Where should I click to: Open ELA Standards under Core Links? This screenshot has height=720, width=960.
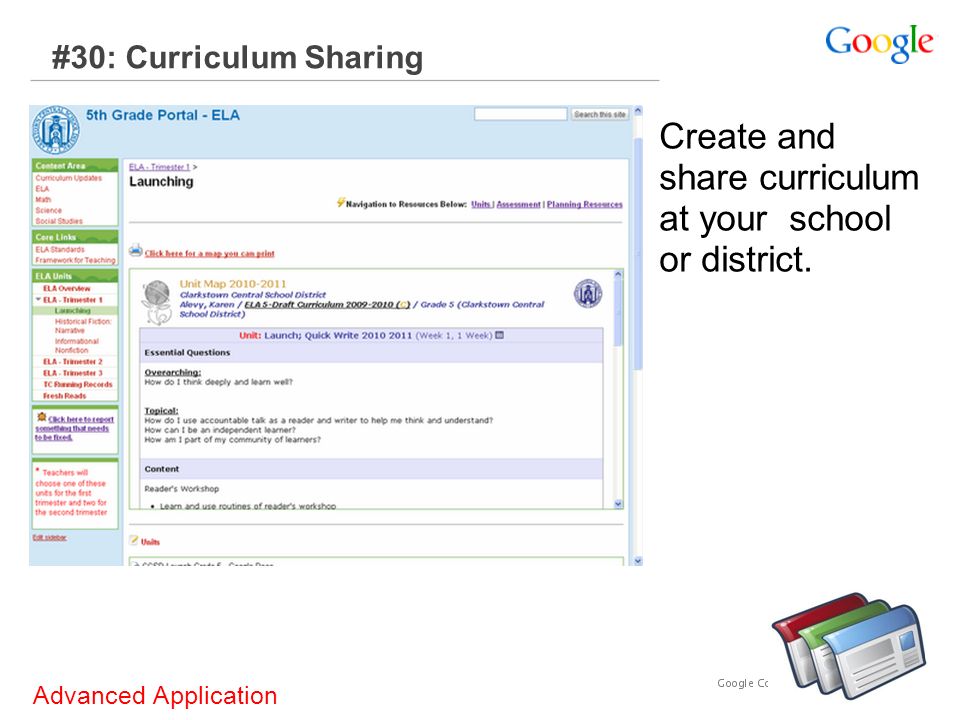60,249
